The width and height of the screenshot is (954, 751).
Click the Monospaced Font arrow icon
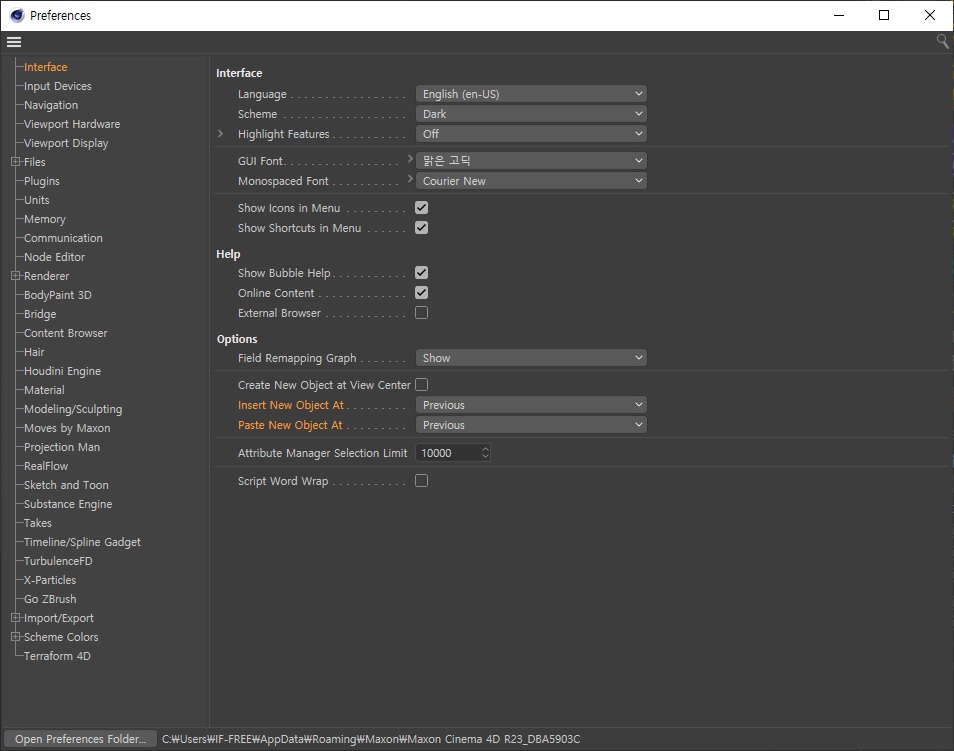pos(410,180)
